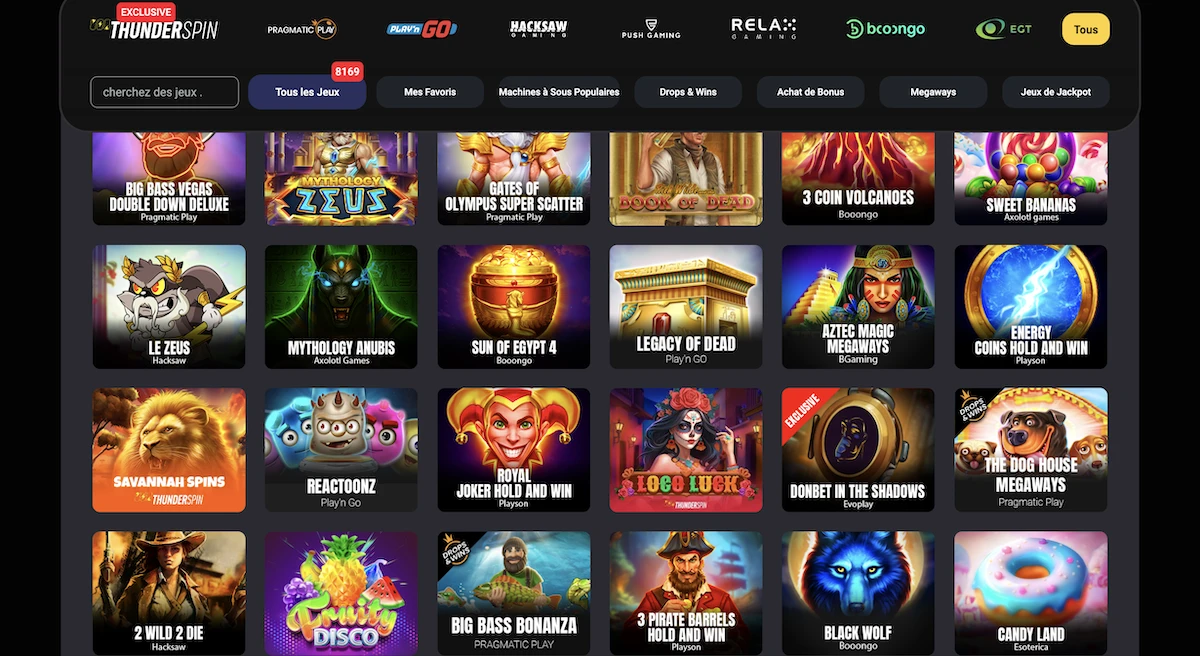Switch to Tous les Jeux tab
This screenshot has width=1200, height=656.
pos(307,92)
